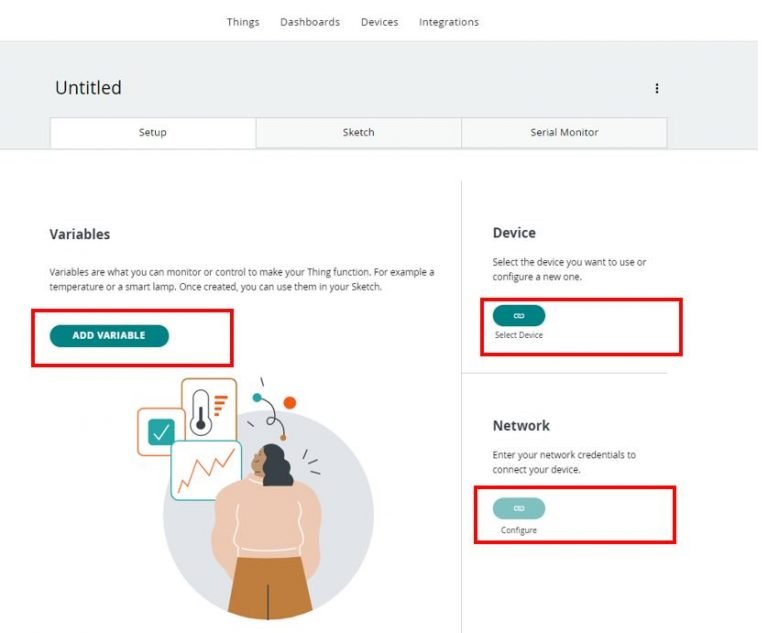
Task: Navigate to Devices page
Action: 380,22
